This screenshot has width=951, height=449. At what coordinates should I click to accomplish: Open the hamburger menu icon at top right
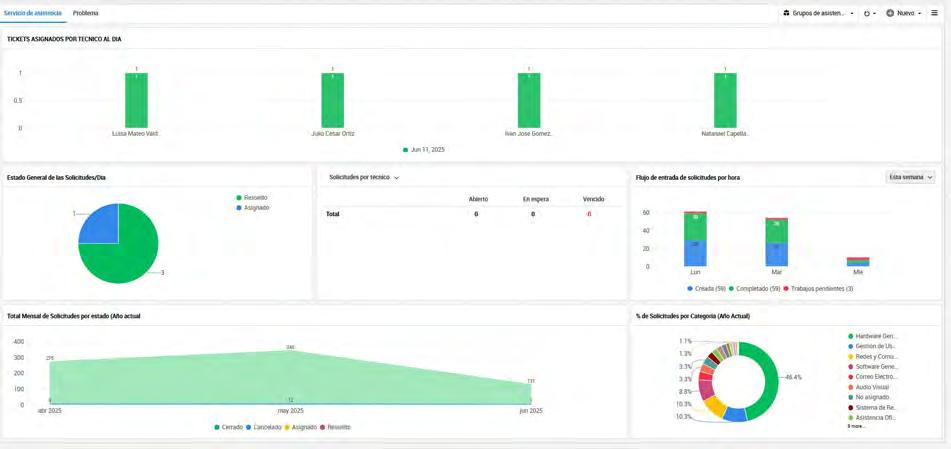(x=934, y=13)
